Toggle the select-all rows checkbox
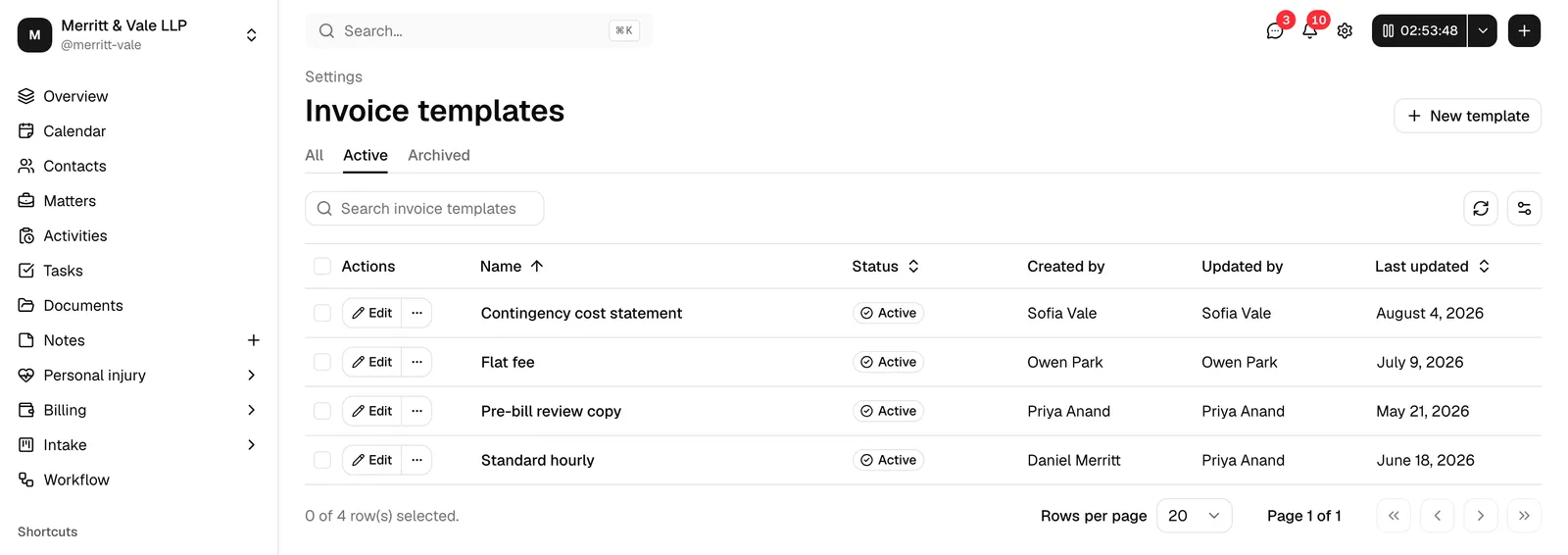Image resolution: width=1568 pixels, height=555 pixels. pos(322,266)
